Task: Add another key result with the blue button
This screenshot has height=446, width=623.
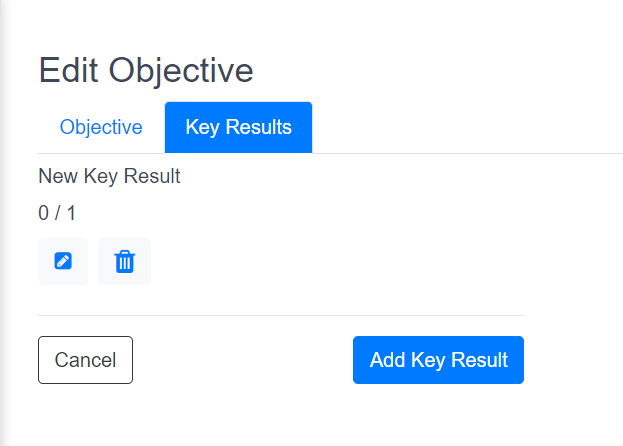Action: 438,360
